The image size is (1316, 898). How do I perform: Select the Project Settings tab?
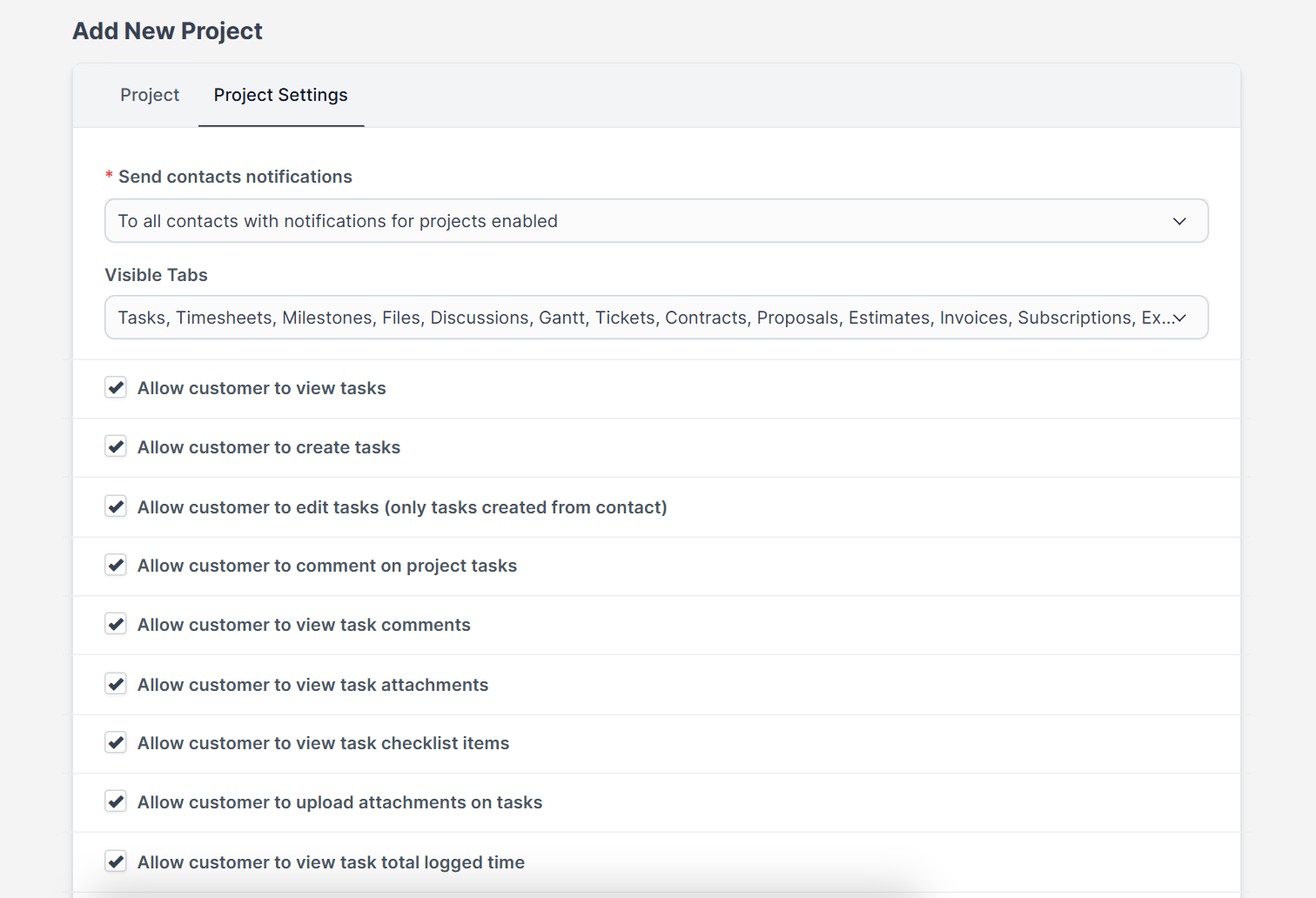pos(281,95)
